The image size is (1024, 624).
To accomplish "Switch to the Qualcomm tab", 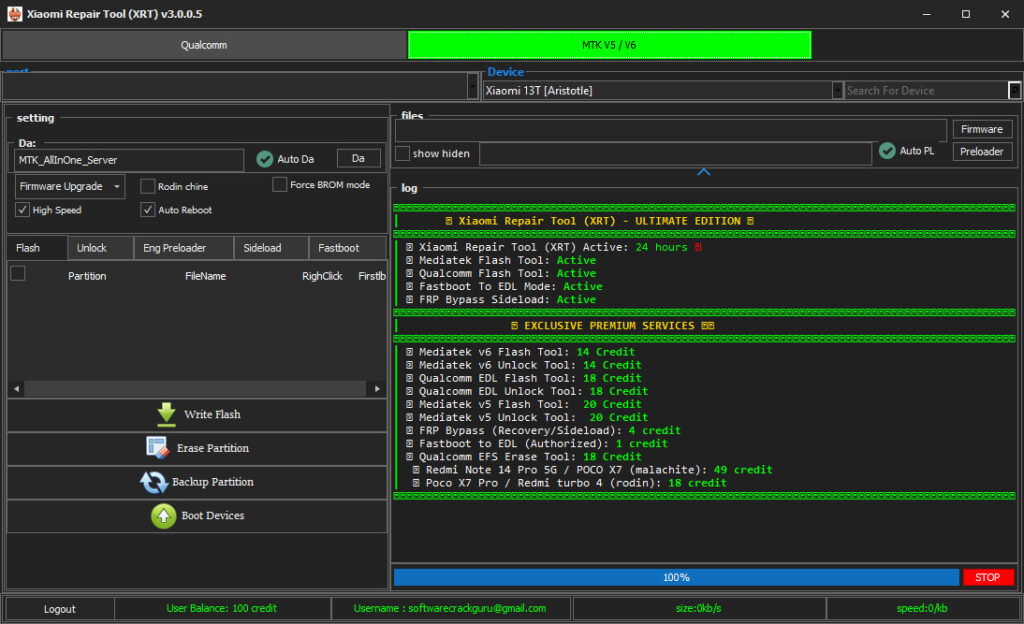I will [x=204, y=45].
